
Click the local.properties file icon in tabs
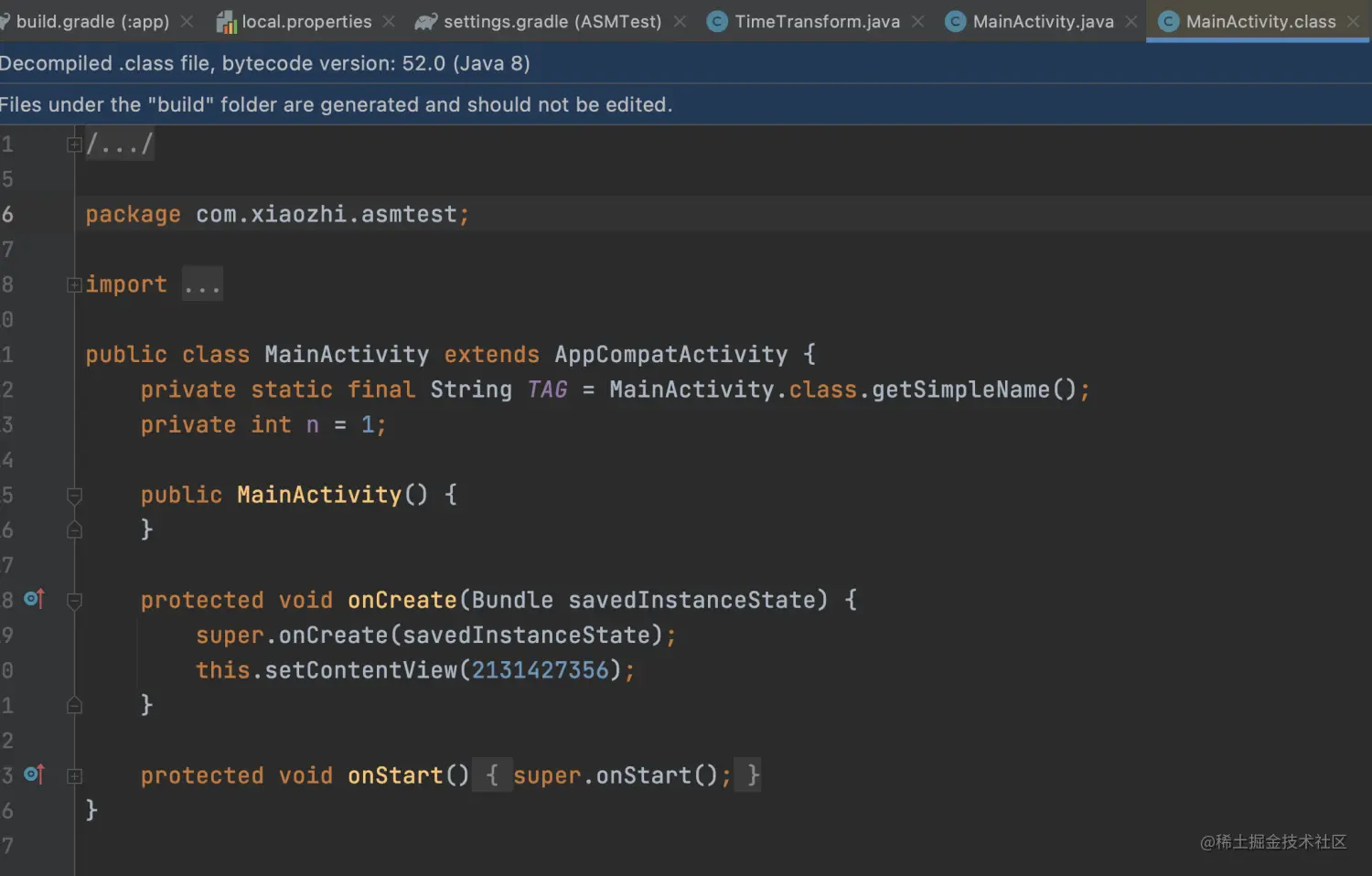click(226, 22)
